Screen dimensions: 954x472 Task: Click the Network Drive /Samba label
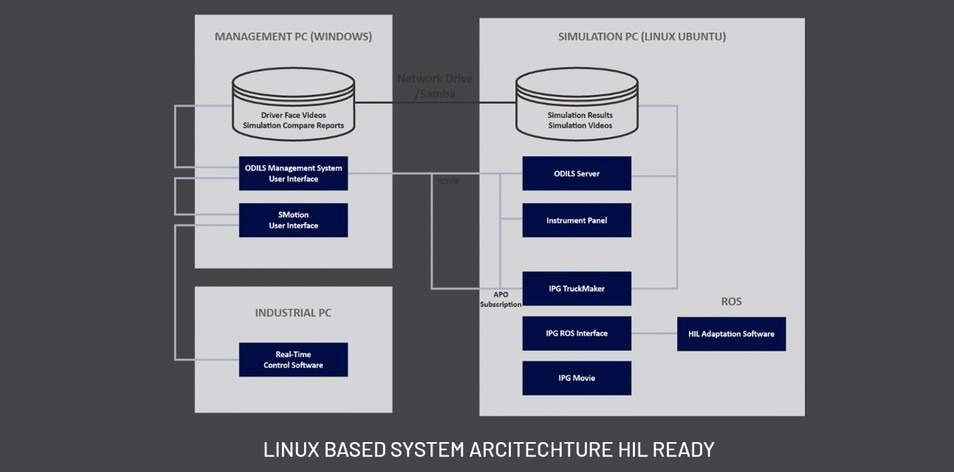[x=435, y=85]
